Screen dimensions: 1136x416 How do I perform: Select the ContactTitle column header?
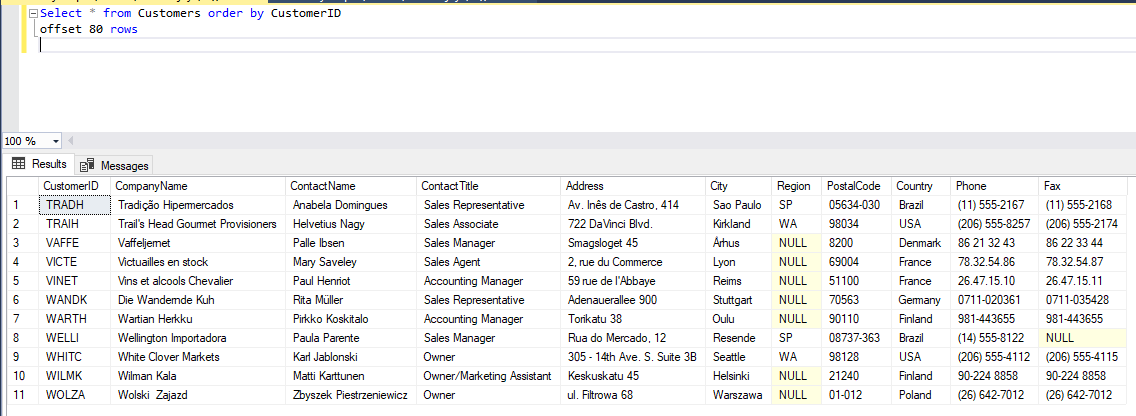click(450, 186)
